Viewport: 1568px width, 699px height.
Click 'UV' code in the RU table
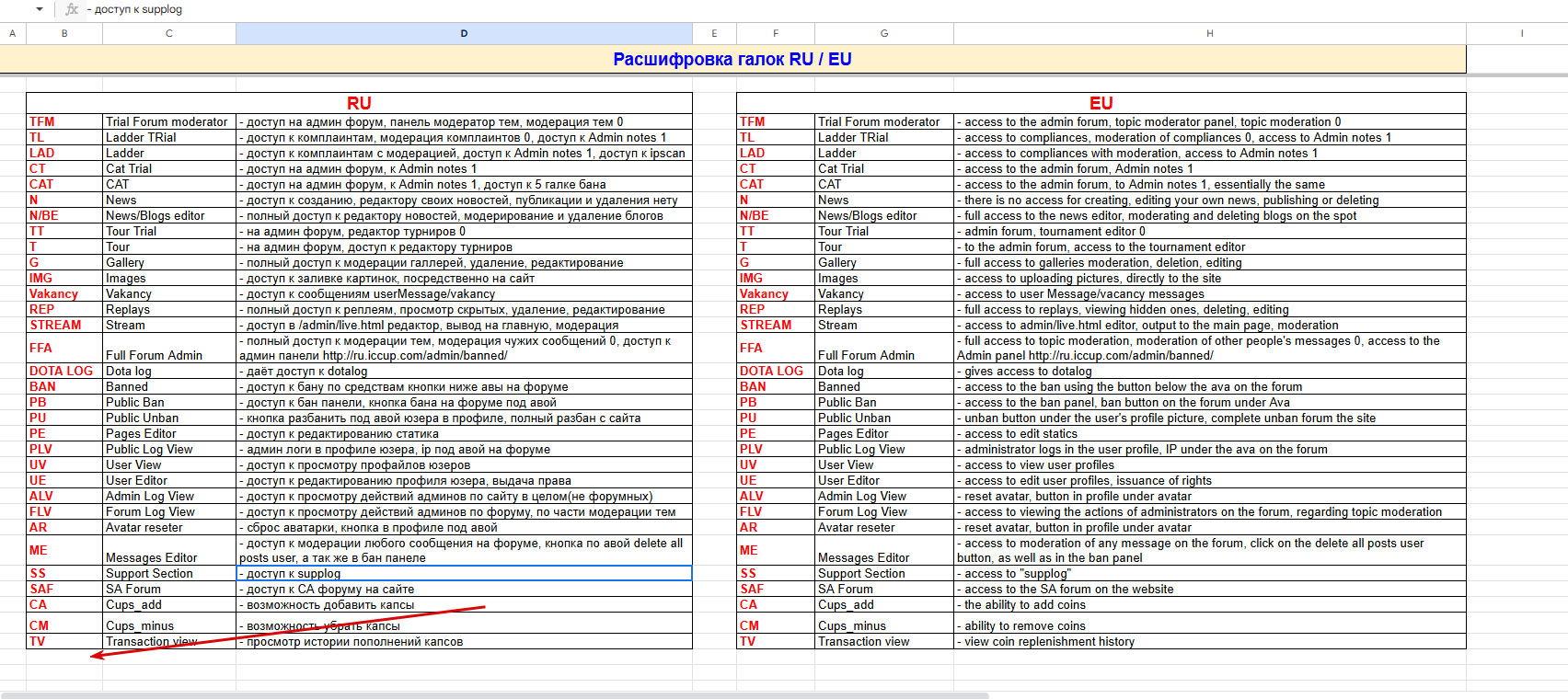click(x=38, y=464)
